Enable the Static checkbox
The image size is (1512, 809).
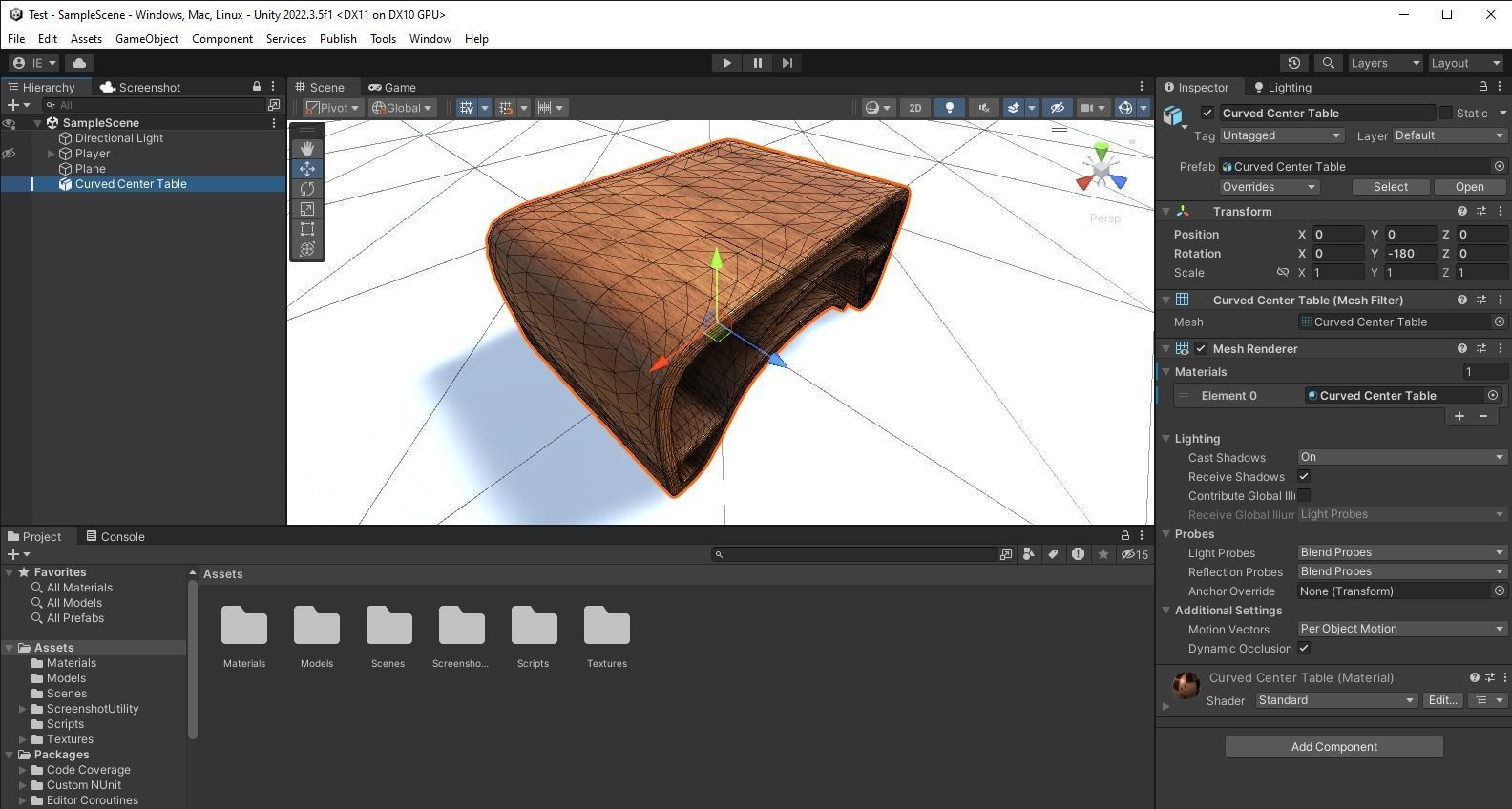pyautogui.click(x=1446, y=113)
